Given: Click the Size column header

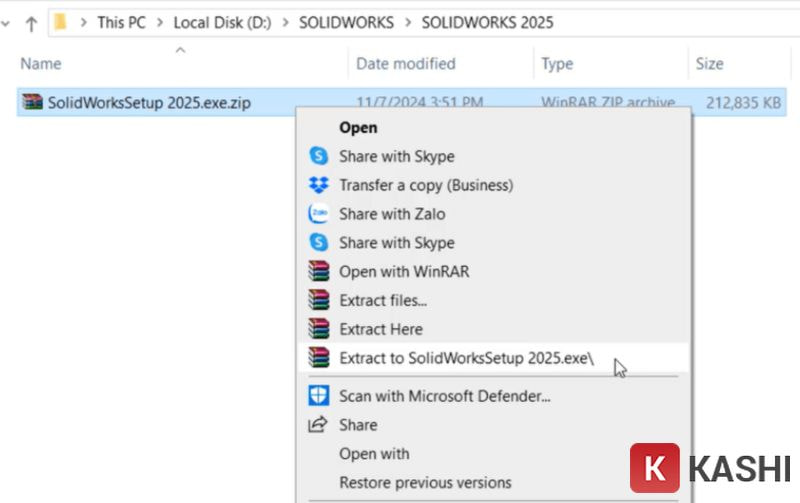Looking at the screenshot, I should 709,64.
